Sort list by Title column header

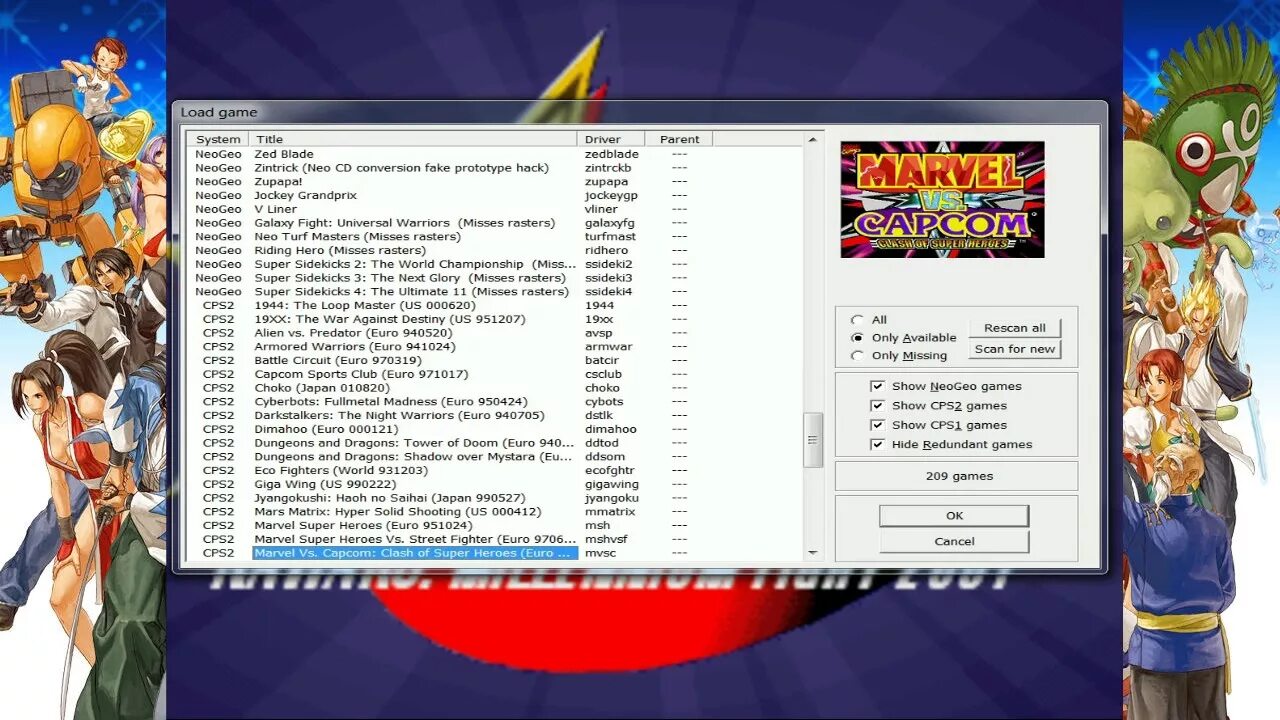tap(412, 139)
